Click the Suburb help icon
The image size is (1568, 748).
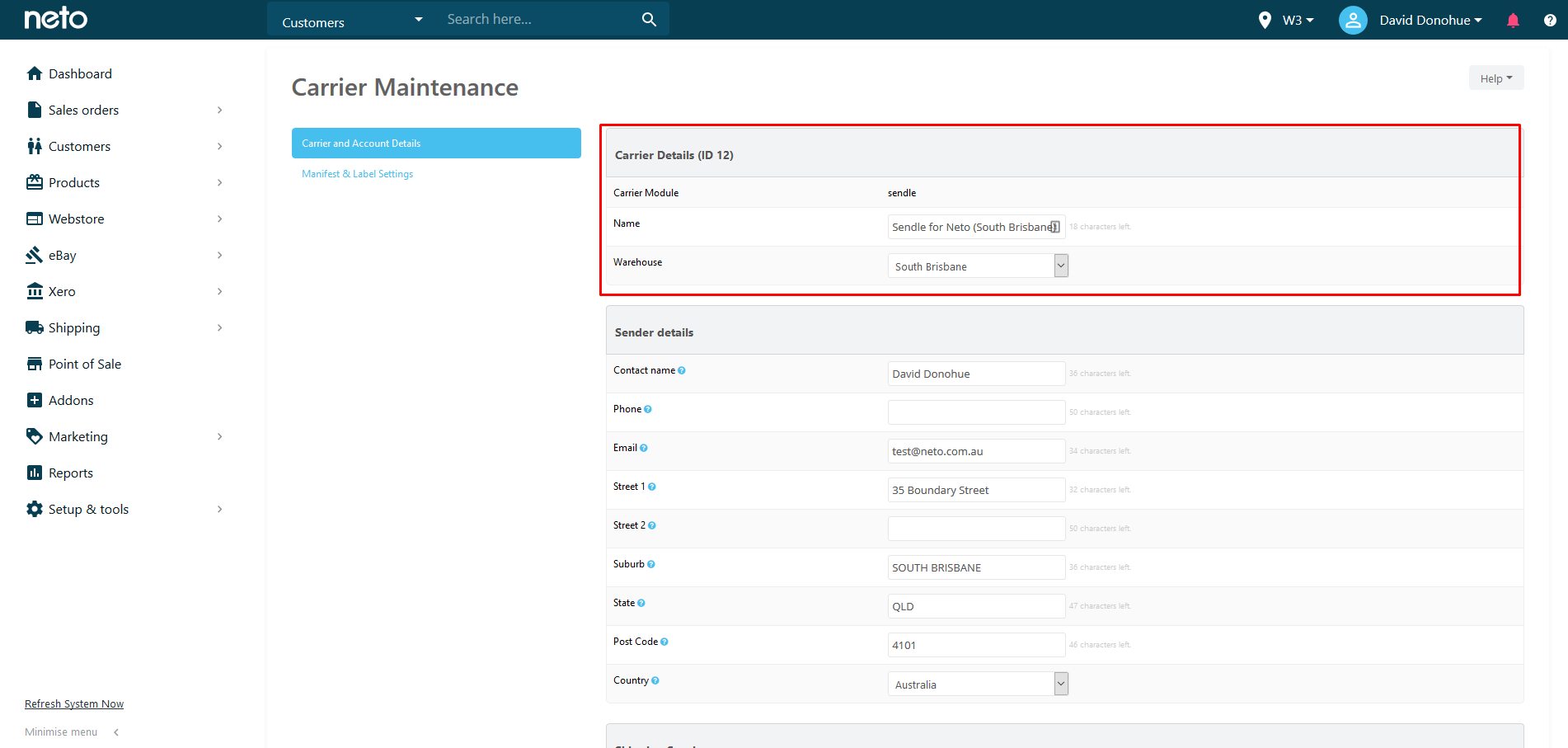click(651, 564)
